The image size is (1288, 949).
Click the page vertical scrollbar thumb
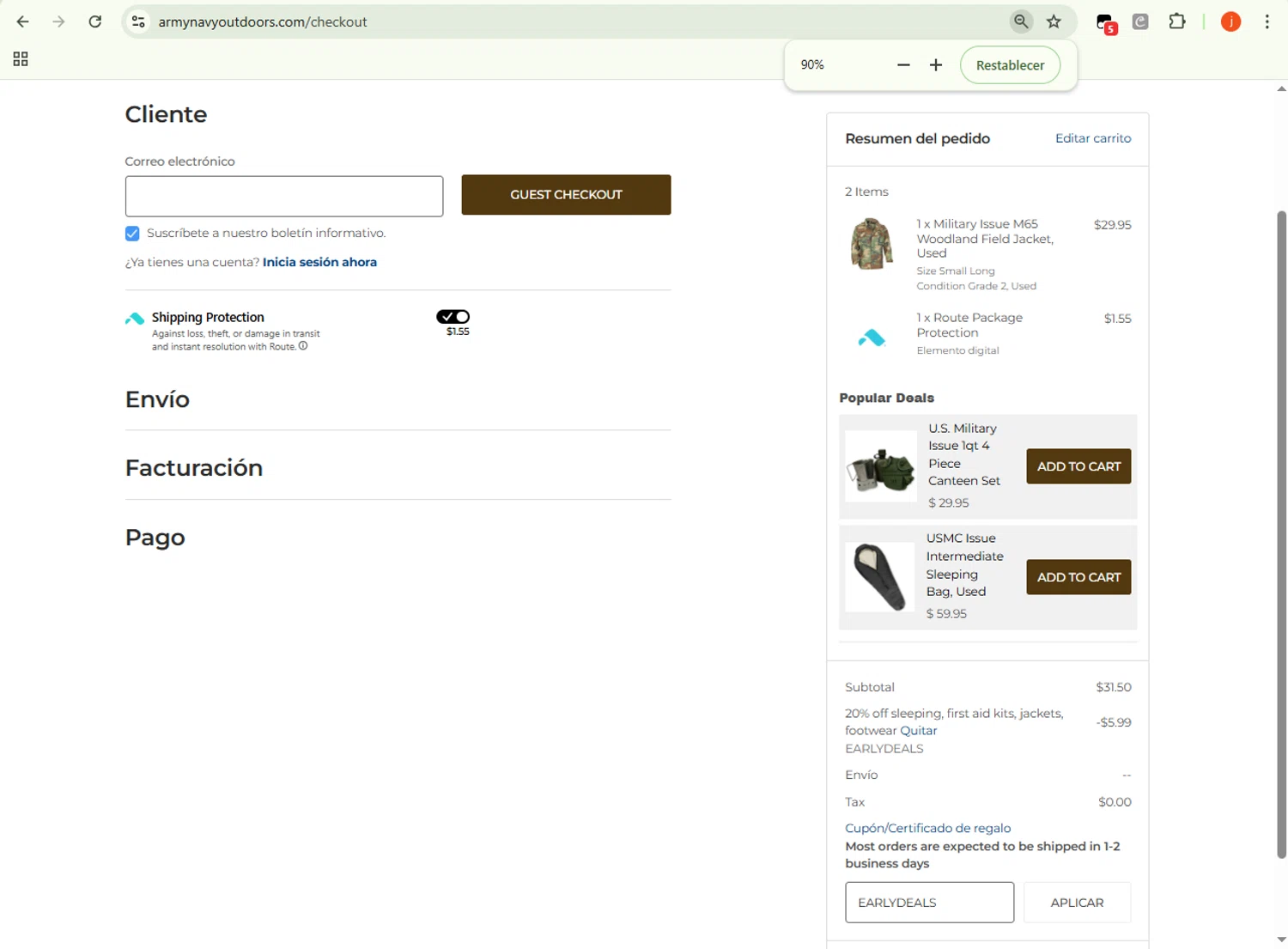pyautogui.click(x=1281, y=532)
